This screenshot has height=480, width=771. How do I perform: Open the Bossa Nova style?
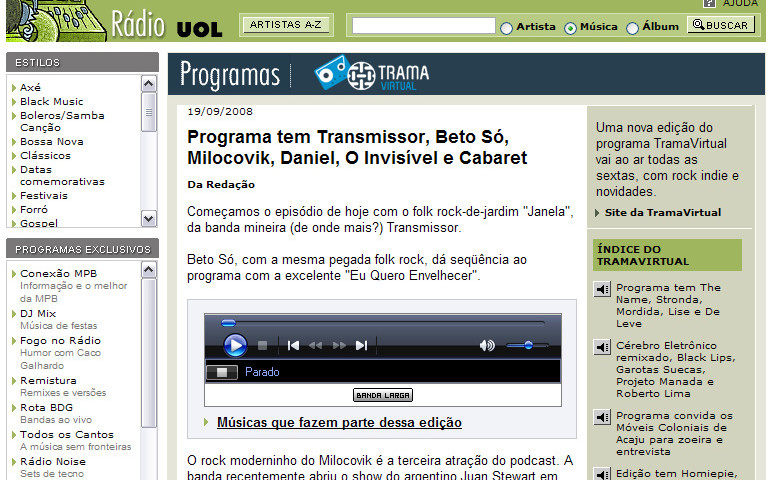point(52,142)
